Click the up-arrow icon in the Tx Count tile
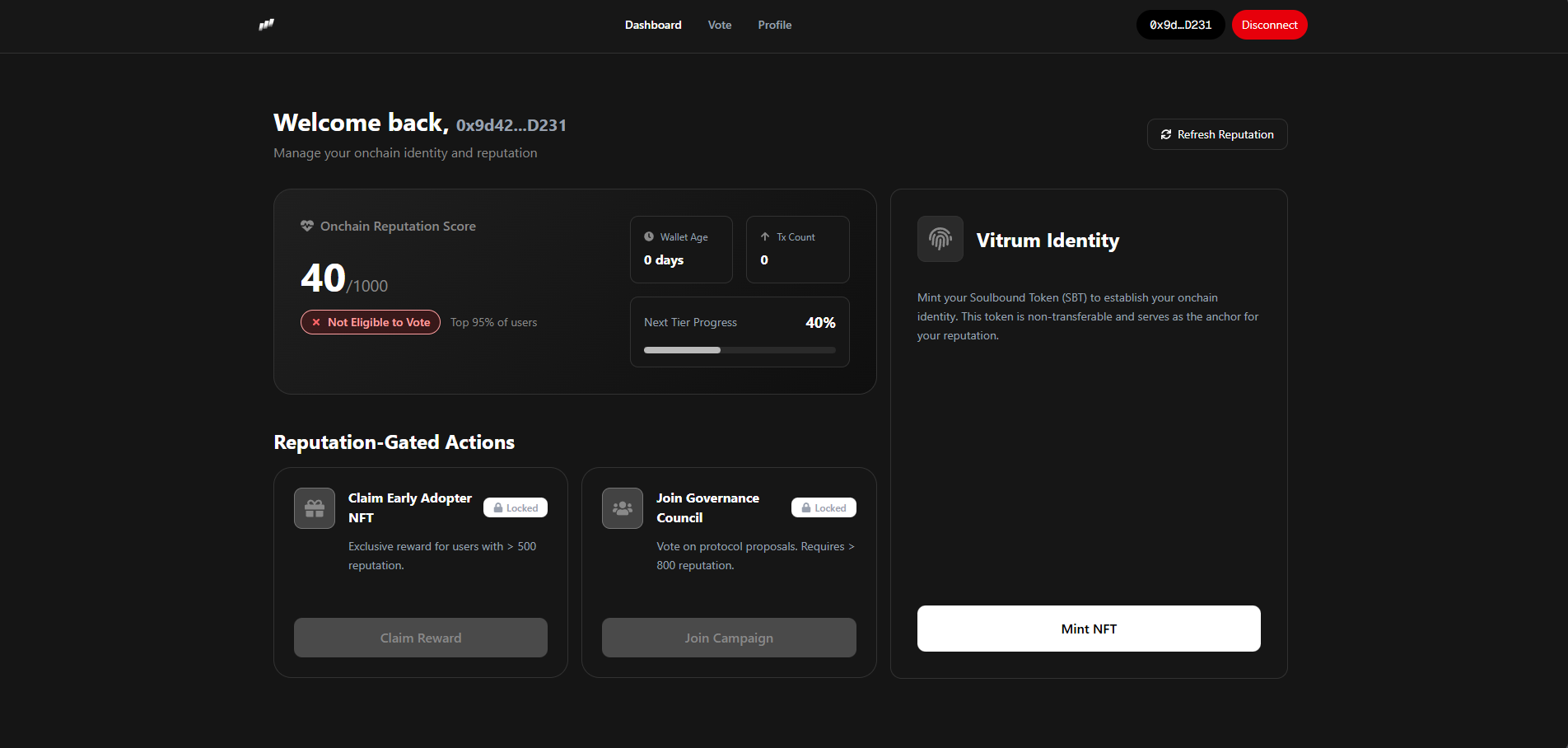The image size is (1568, 748). [x=765, y=236]
